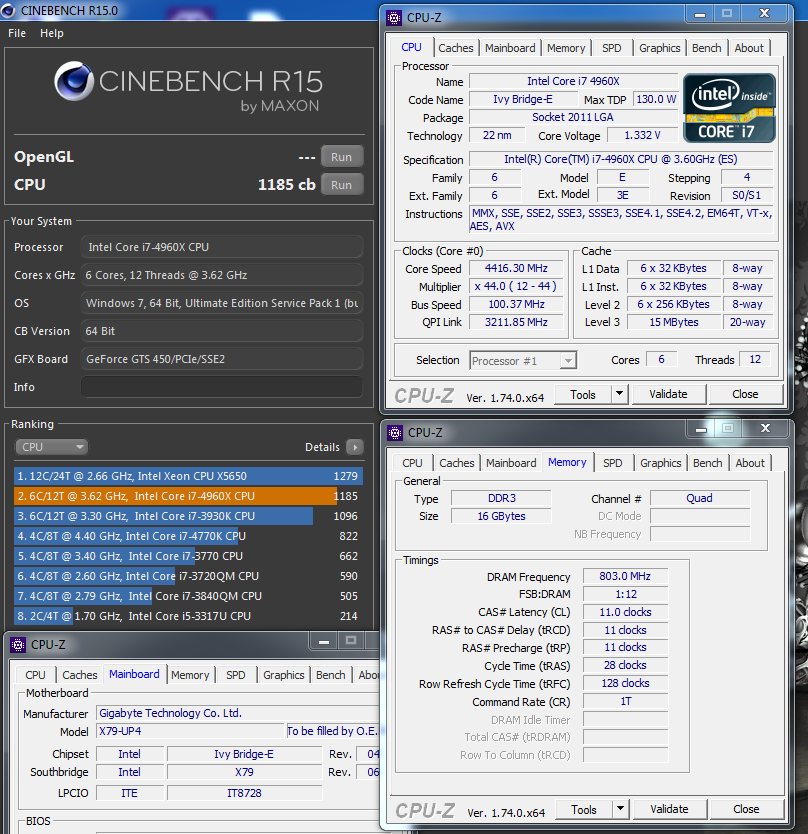Screen dimensions: 808x834
Task: Click Tools button in top CPU-Z window
Action: click(x=583, y=395)
